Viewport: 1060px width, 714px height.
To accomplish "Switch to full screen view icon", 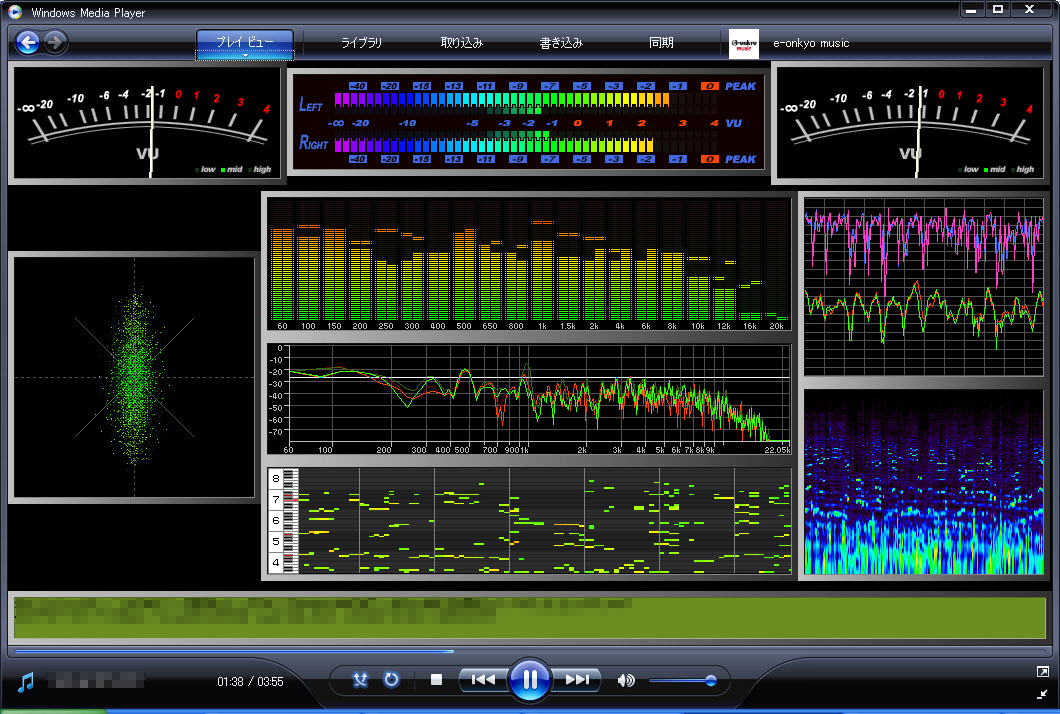I will coord(1043,672).
